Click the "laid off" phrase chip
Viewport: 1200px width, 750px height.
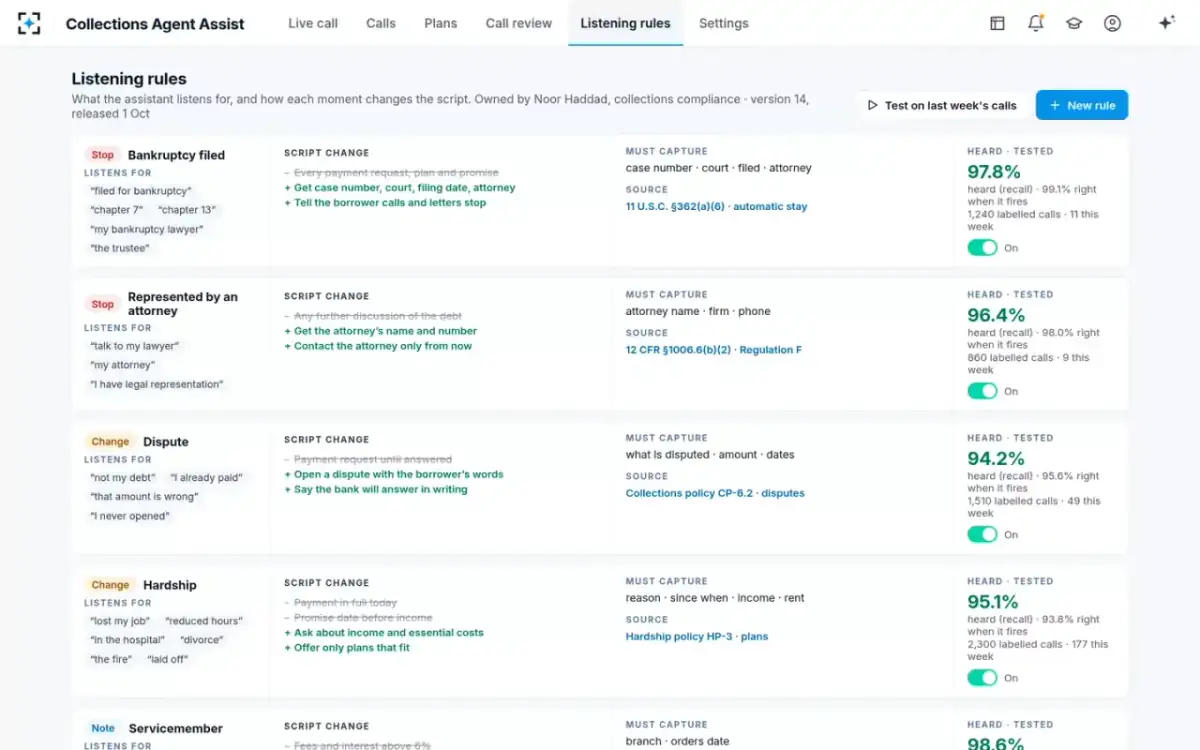[167, 659]
